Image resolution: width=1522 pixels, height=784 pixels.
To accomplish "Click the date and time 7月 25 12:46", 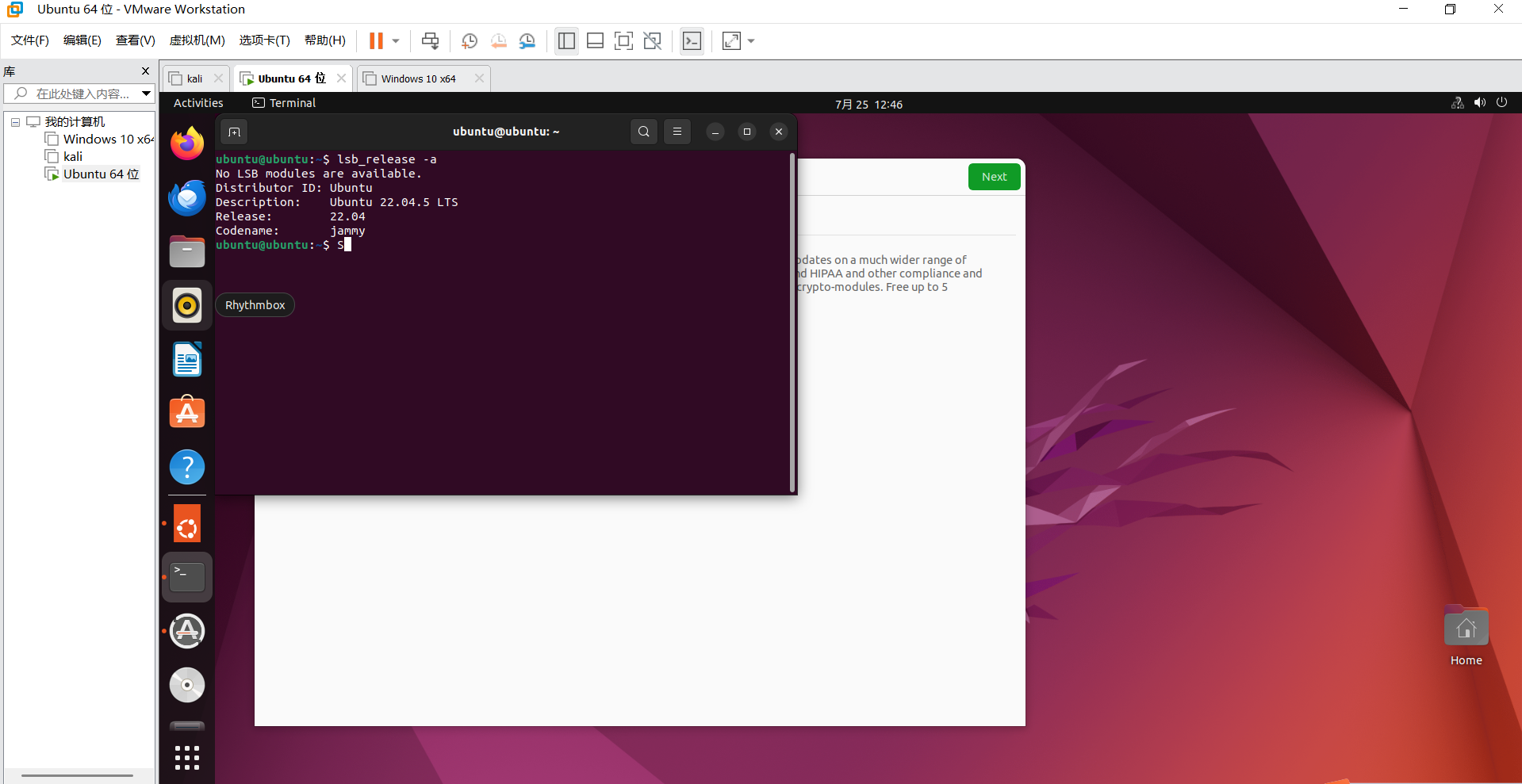I will coord(868,104).
